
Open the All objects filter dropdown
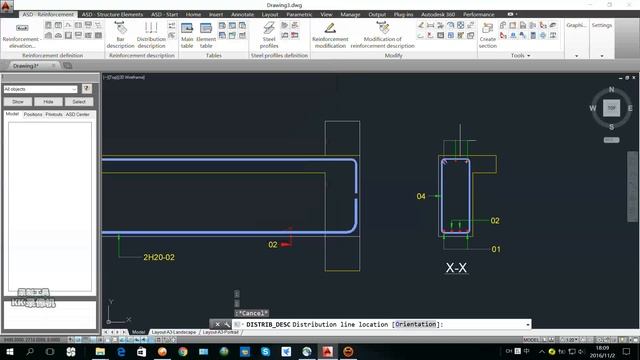tap(40, 89)
